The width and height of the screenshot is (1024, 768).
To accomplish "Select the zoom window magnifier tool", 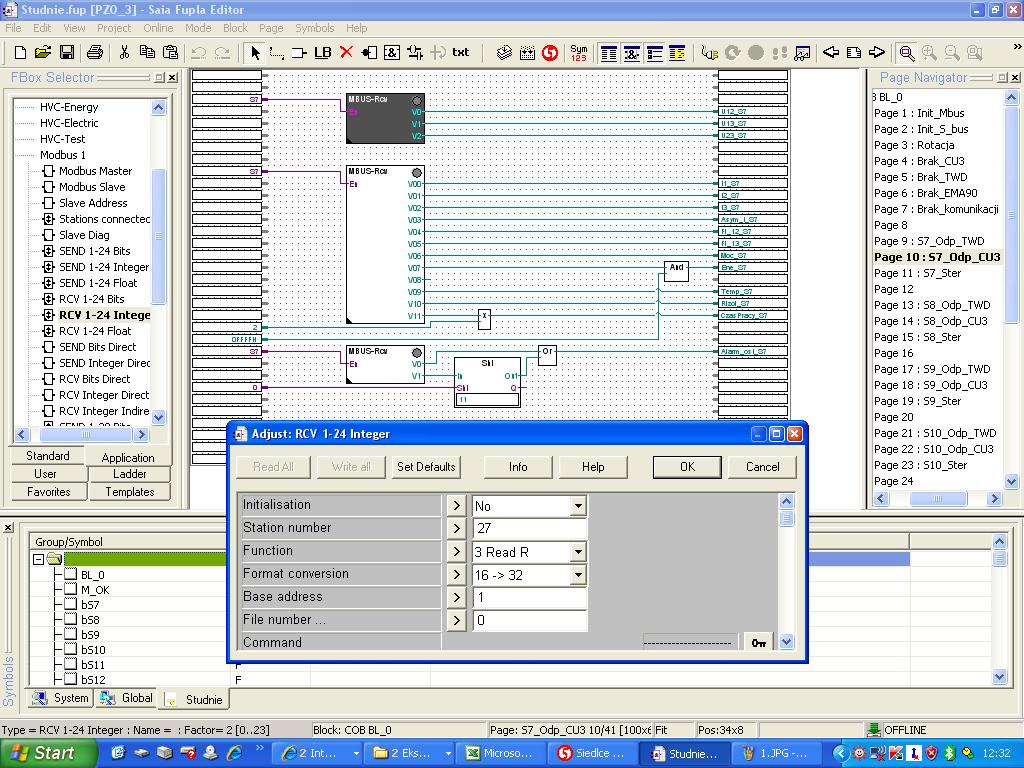I will (907, 53).
